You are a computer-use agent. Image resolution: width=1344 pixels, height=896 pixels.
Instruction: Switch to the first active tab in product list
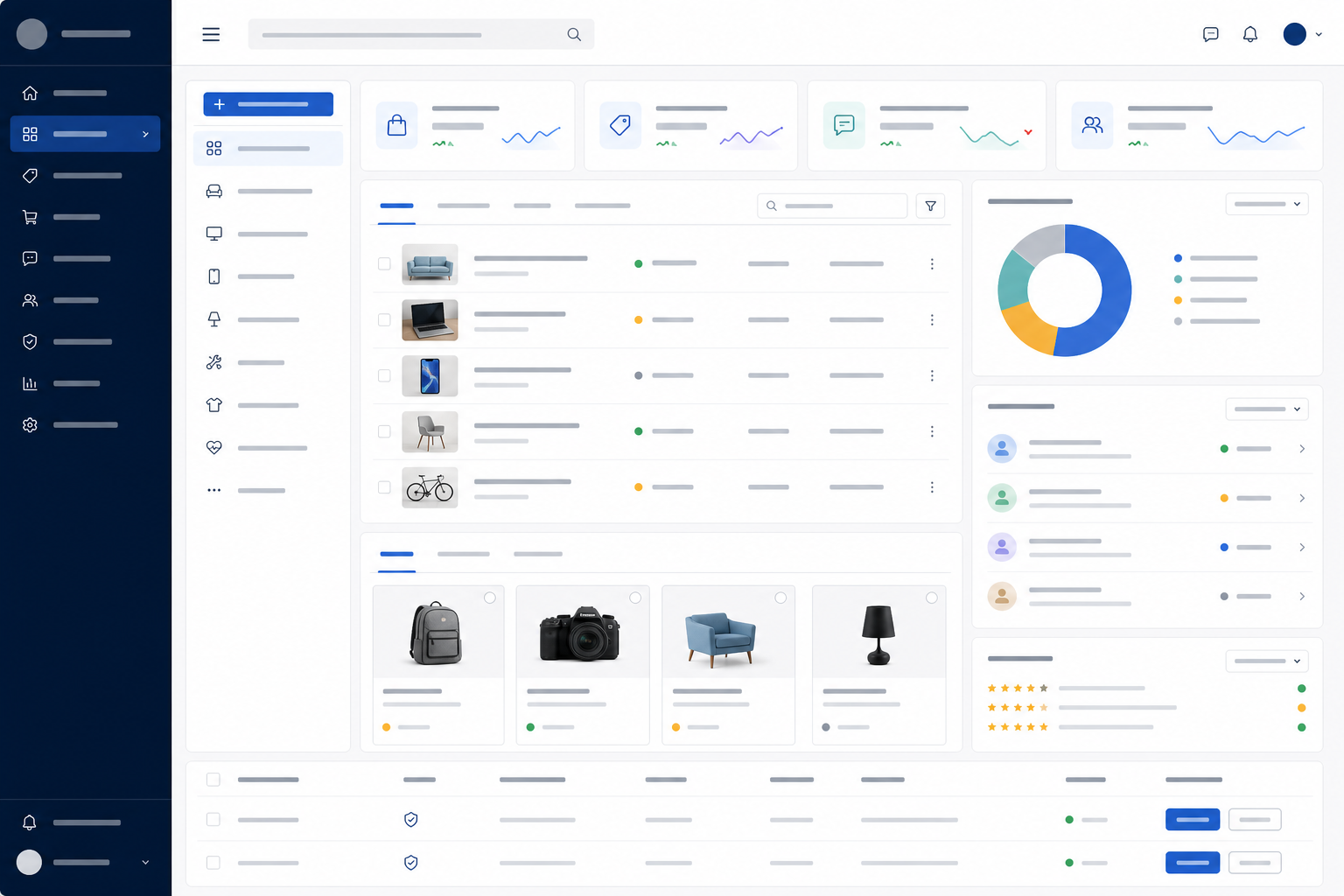point(396,206)
